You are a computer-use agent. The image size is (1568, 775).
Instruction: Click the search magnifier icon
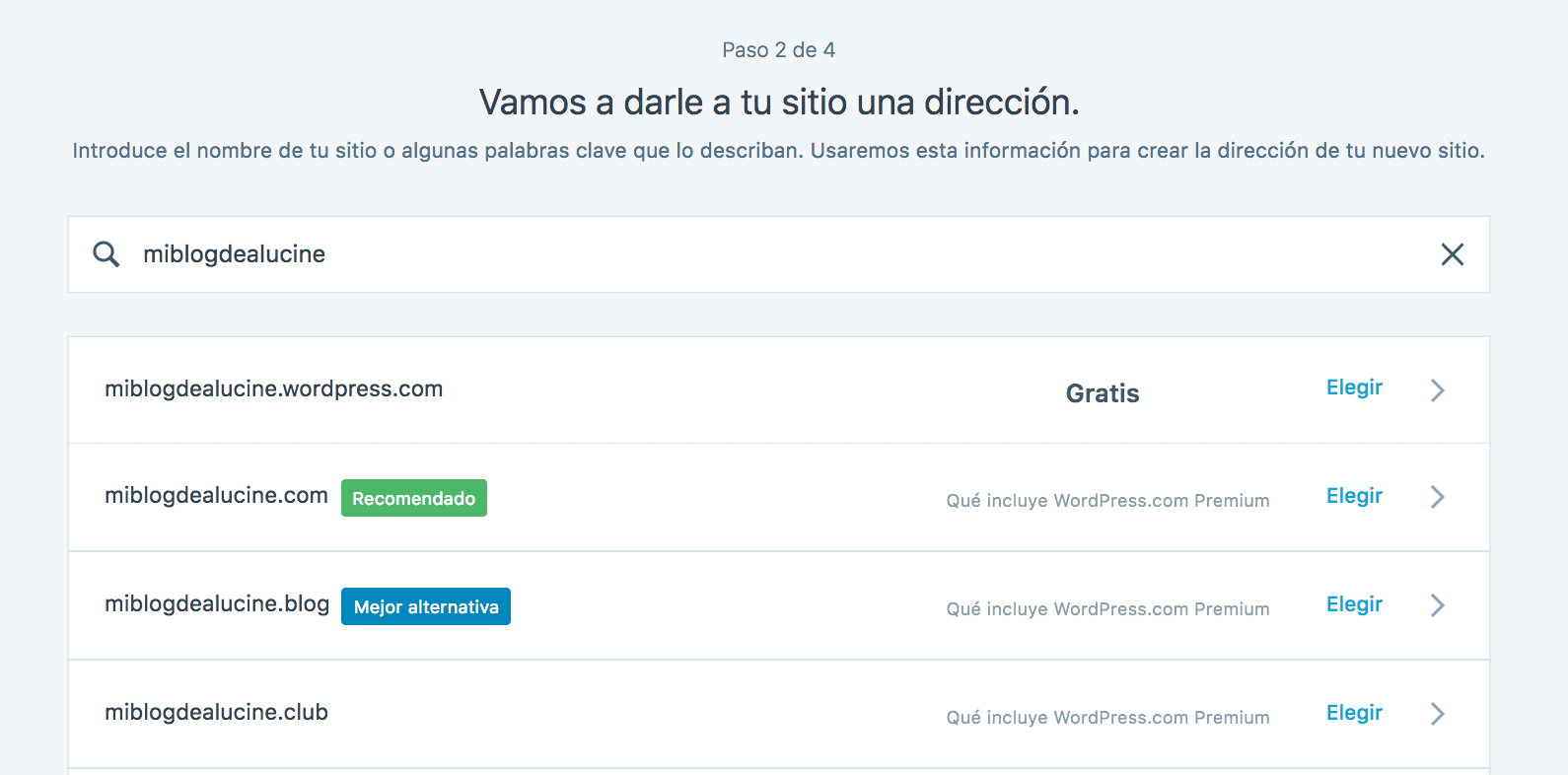point(107,254)
